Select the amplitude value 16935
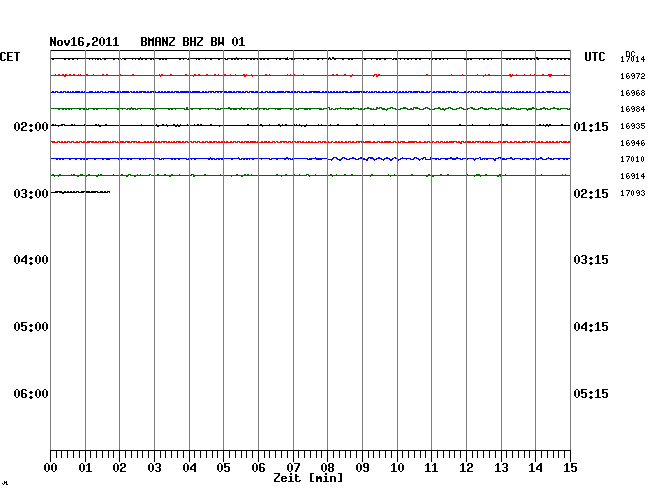Viewport: 650px width, 494px height. [x=633, y=126]
